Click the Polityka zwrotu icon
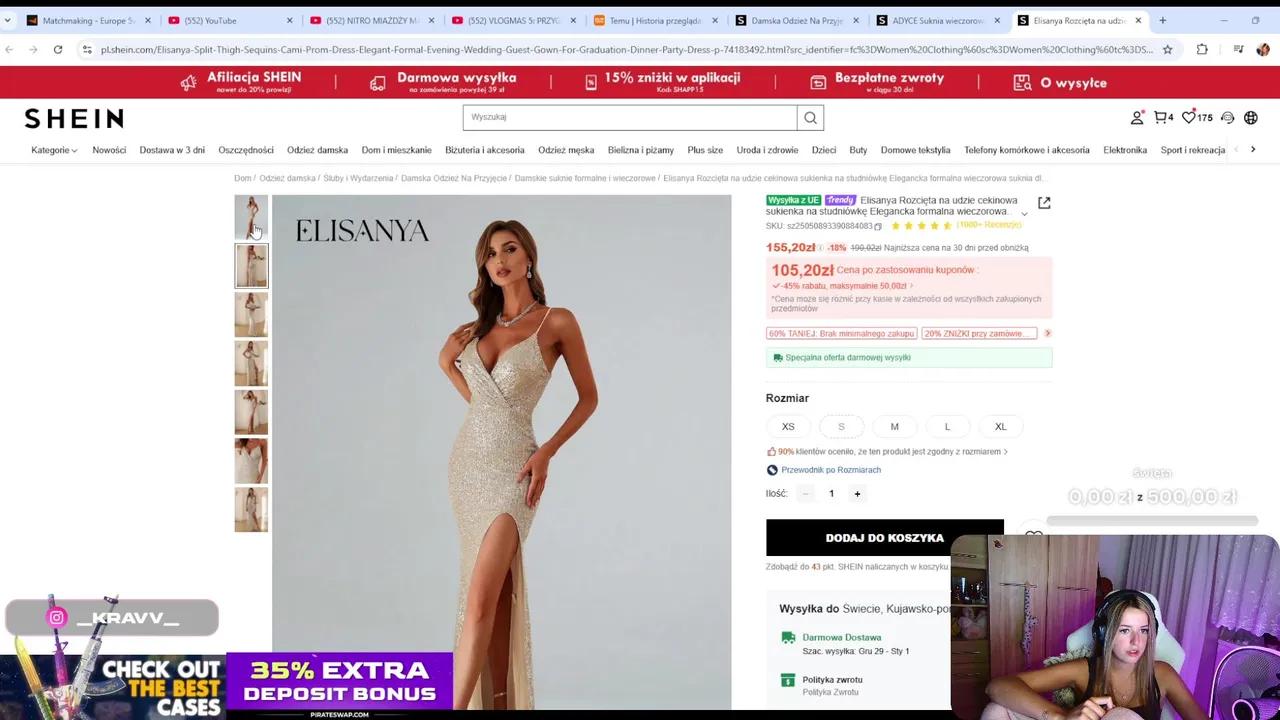The width and height of the screenshot is (1280, 720). [x=788, y=680]
